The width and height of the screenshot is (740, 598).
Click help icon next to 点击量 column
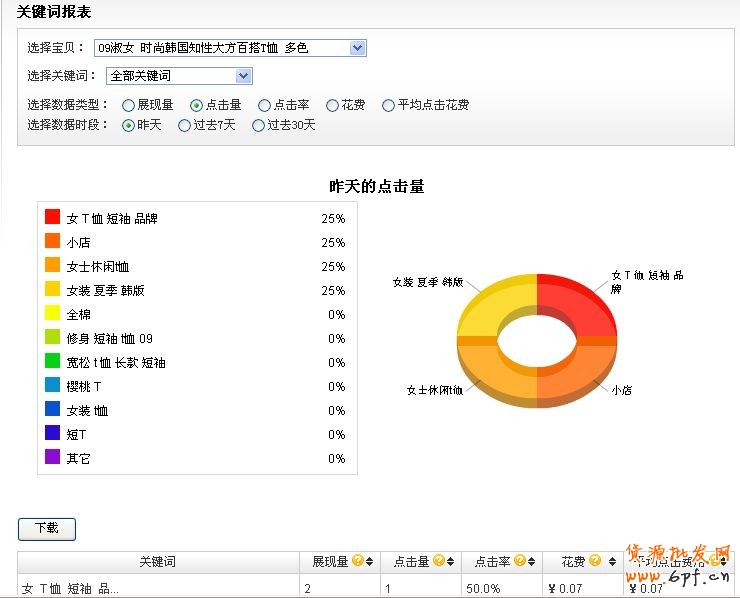437,562
